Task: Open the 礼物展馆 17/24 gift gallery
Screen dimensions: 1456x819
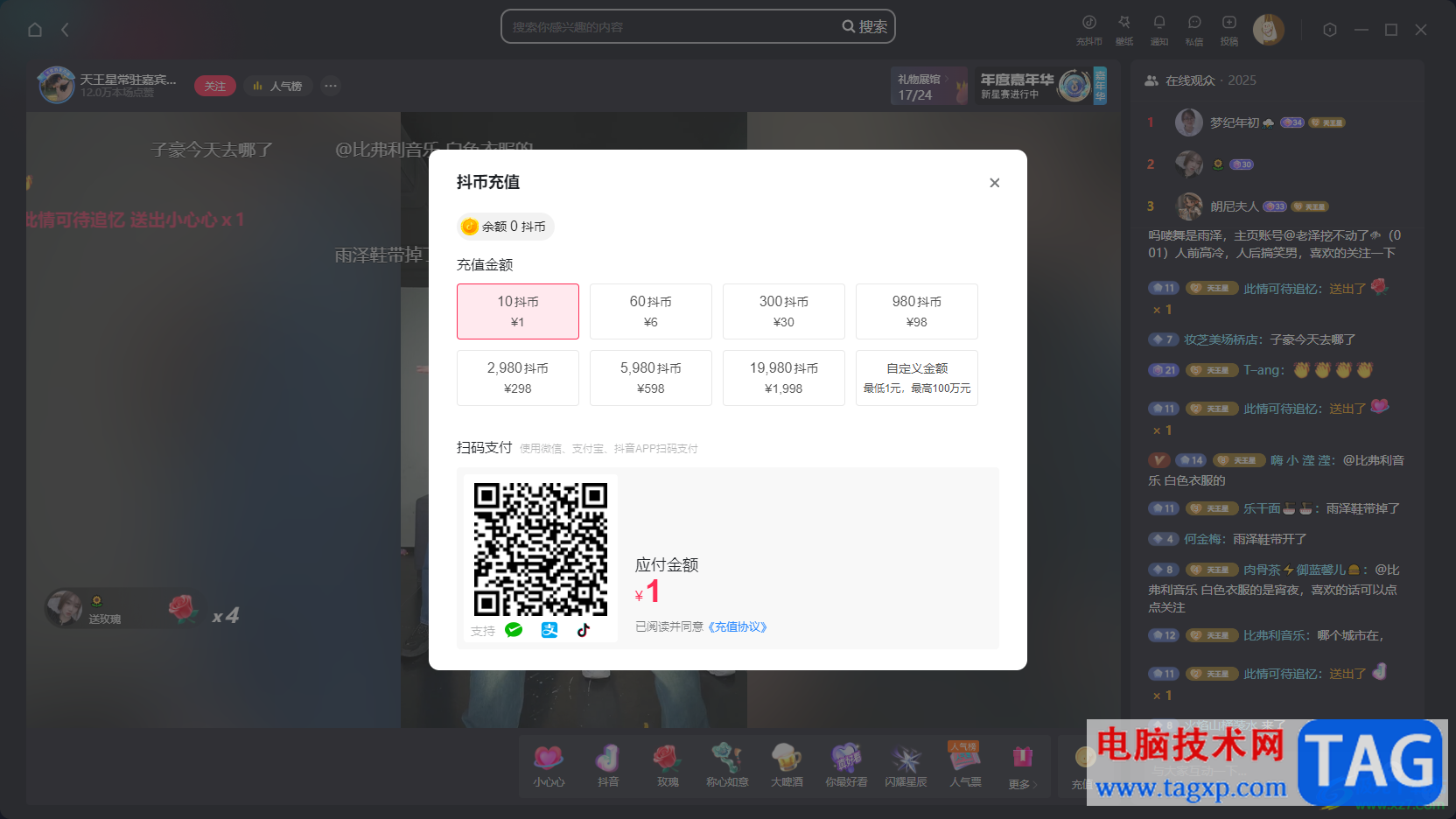Action: coord(929,86)
